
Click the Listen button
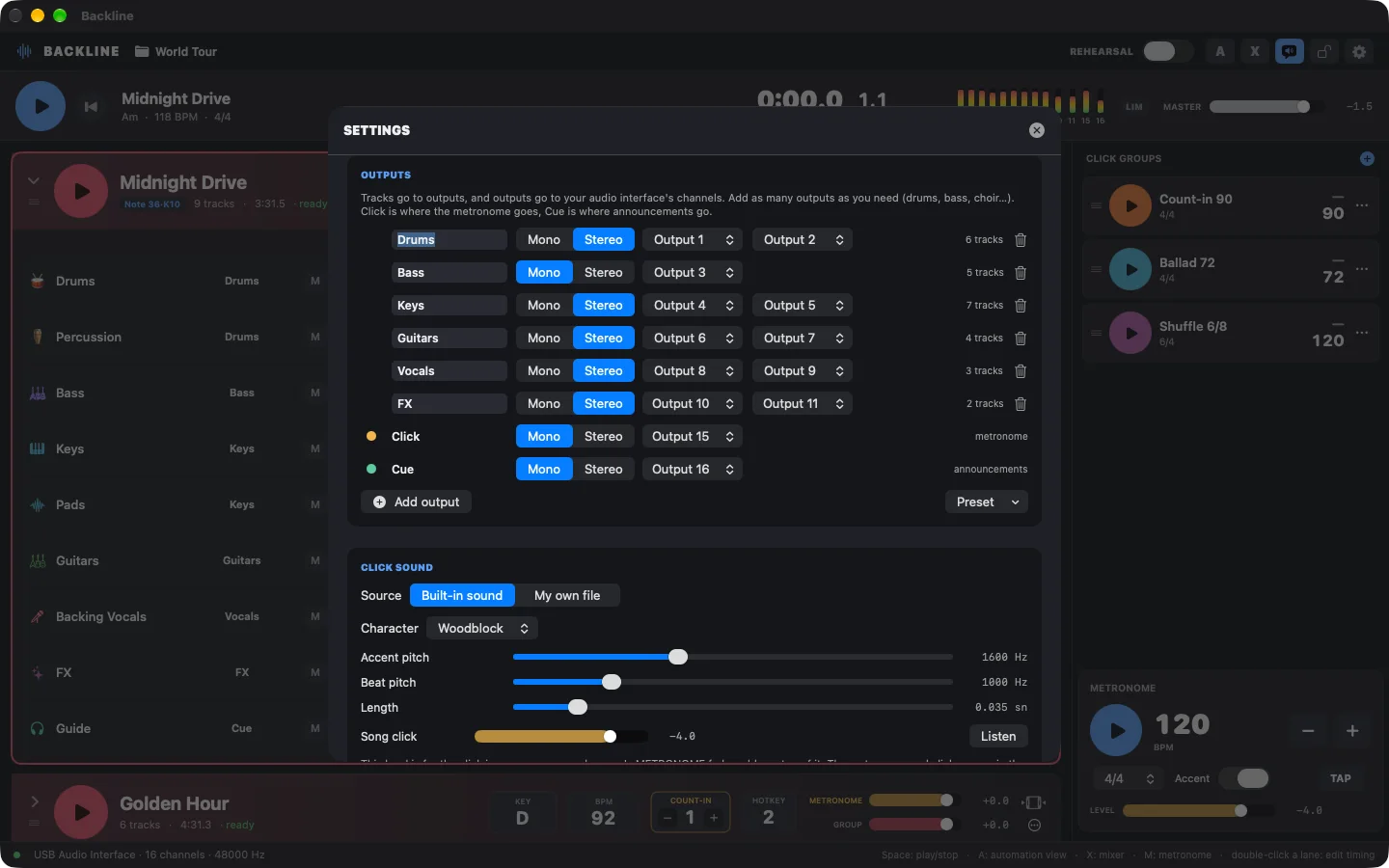998,737
